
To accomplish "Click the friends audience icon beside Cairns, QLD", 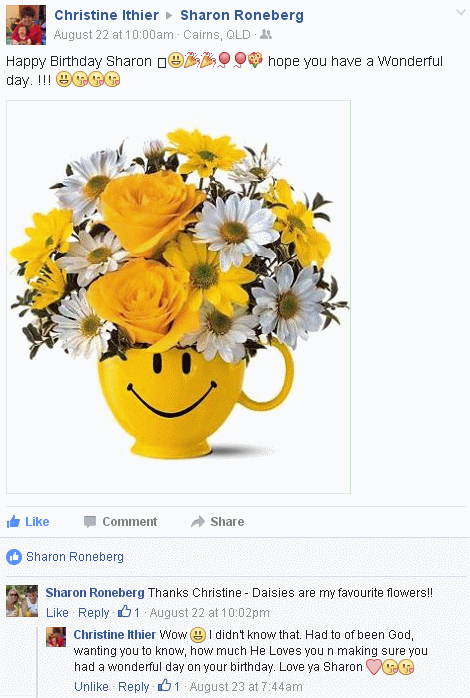I will 266,34.
